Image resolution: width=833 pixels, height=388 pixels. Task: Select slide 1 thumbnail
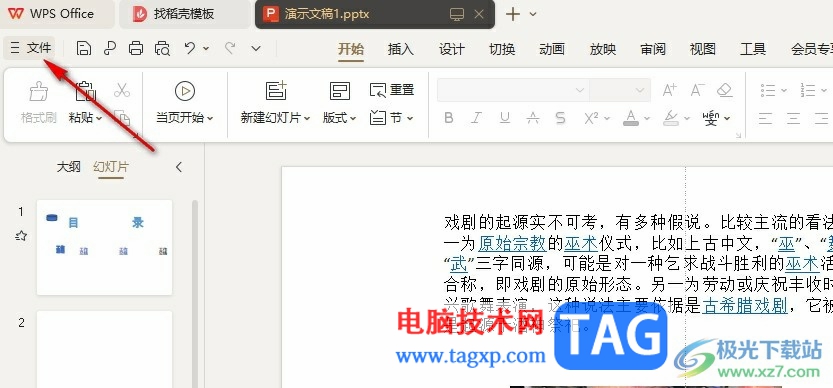tap(104, 247)
